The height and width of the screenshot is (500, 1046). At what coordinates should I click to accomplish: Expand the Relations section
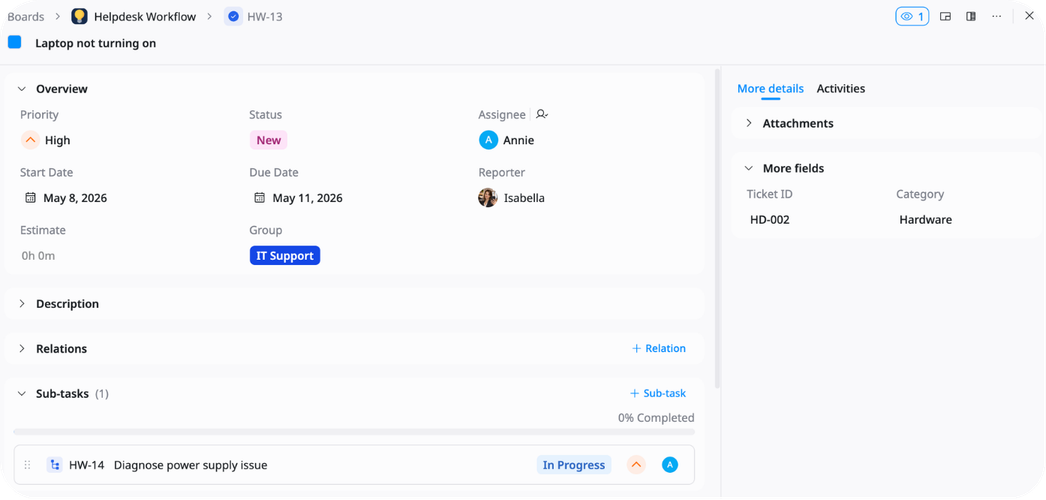pos(22,349)
